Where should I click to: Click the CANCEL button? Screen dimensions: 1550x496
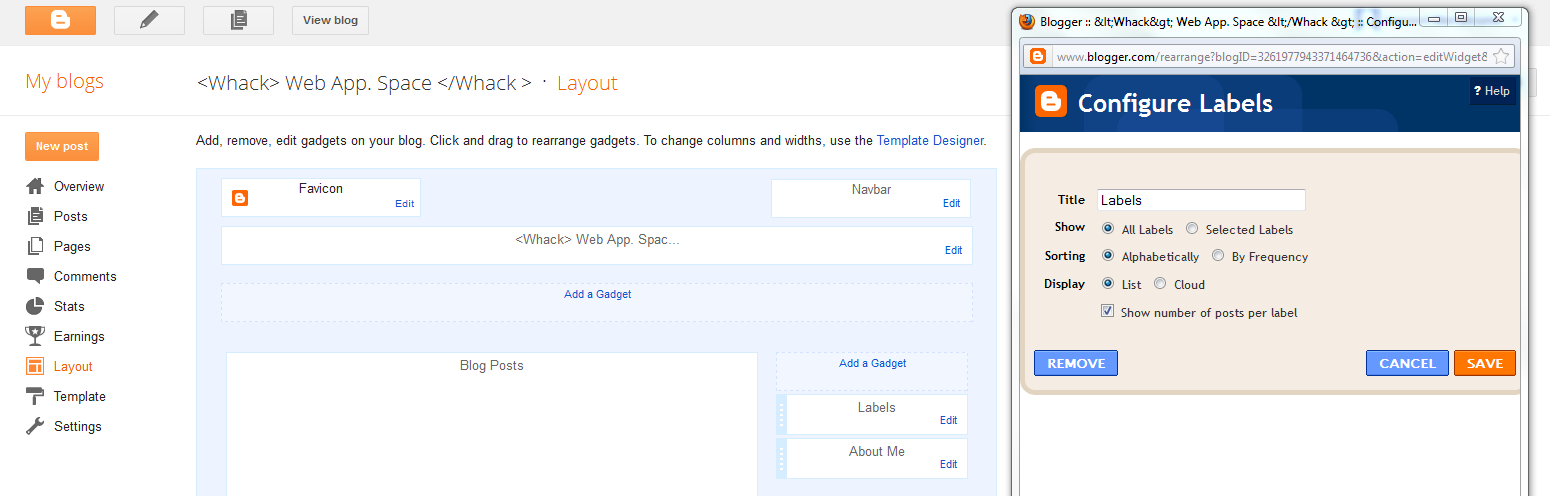pos(1407,363)
